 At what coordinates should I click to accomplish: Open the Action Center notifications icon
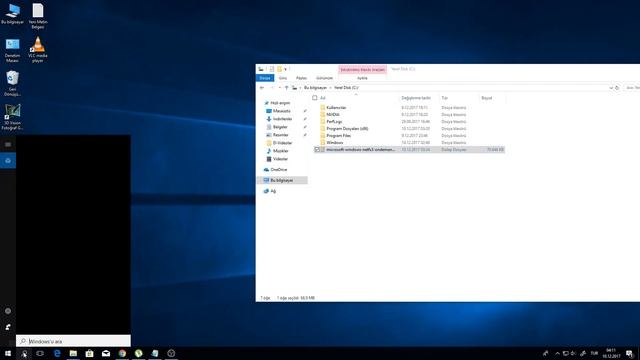pyautogui.click(x=629, y=353)
